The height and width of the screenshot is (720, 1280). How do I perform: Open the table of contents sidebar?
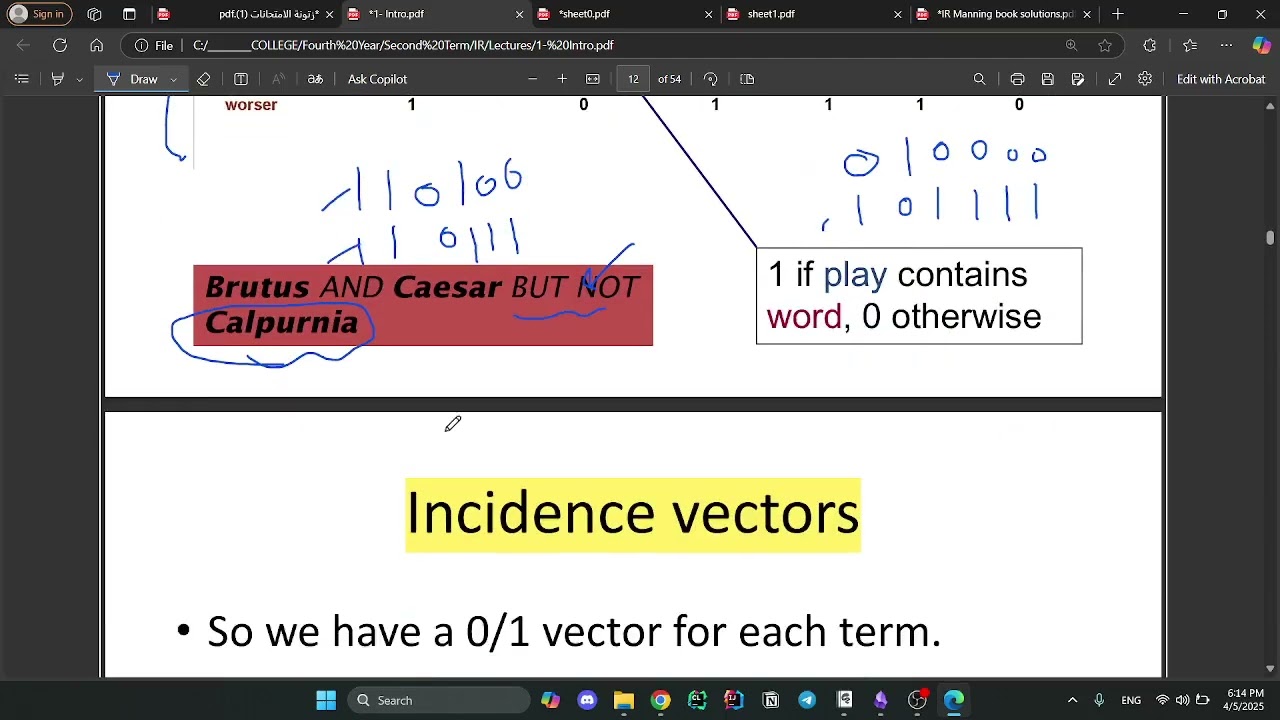pos(21,79)
